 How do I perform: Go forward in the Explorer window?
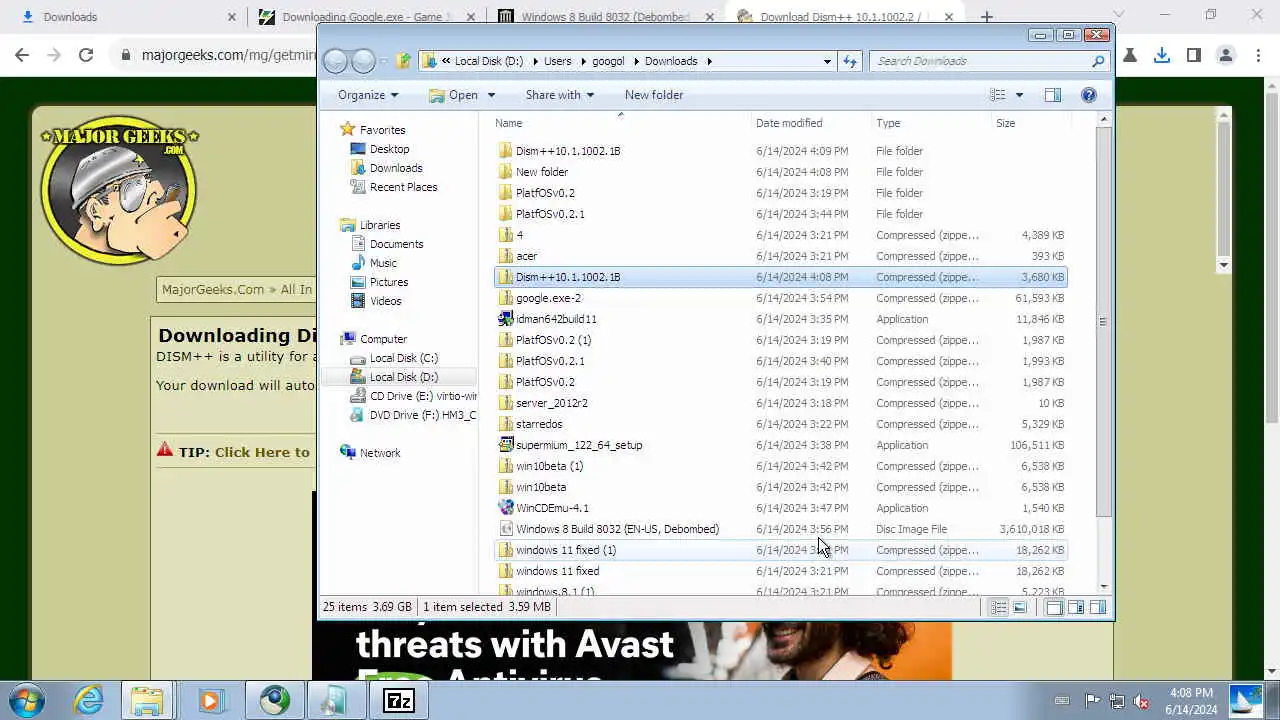tap(363, 61)
